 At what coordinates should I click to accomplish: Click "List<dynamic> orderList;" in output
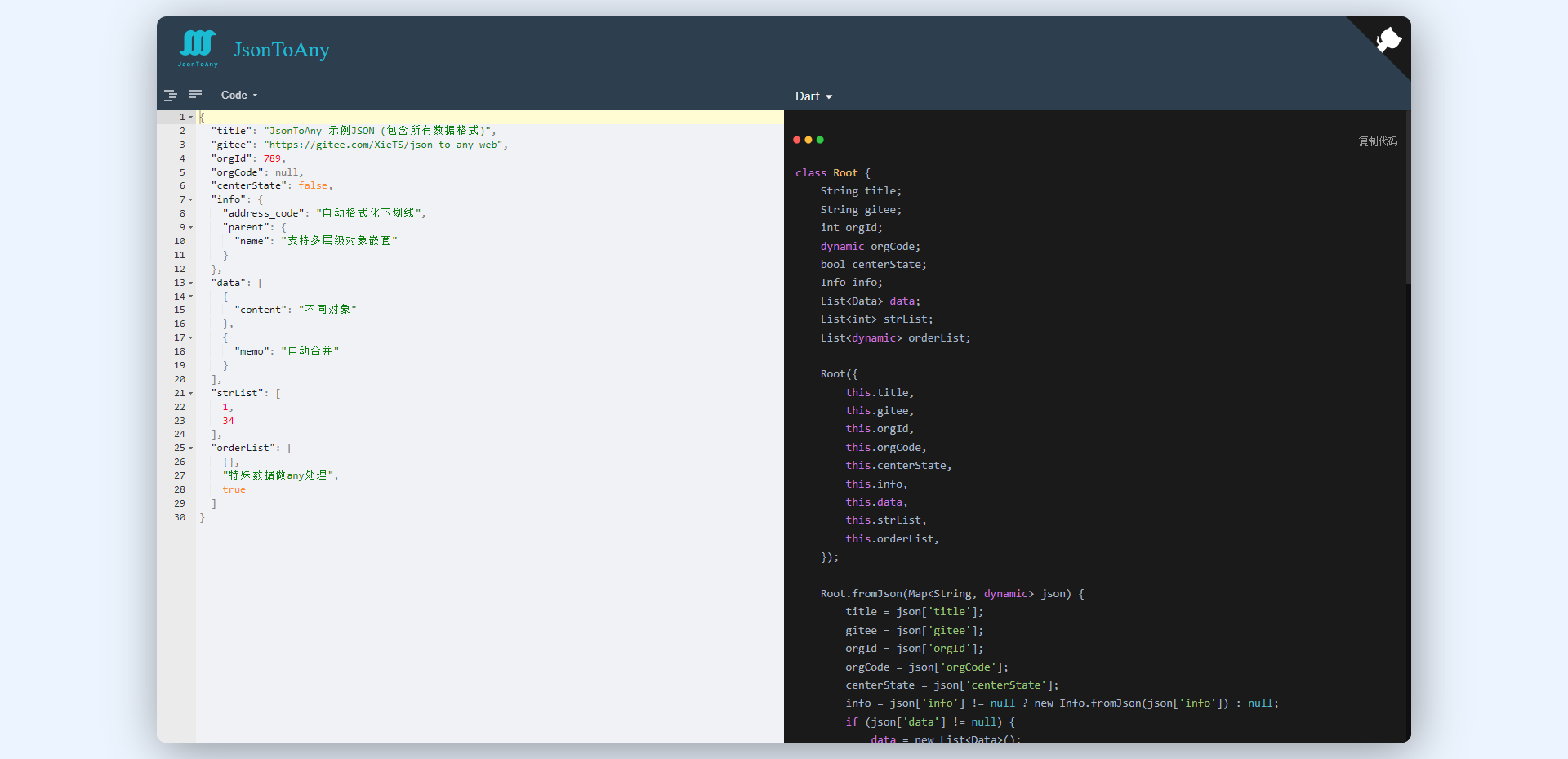(896, 338)
